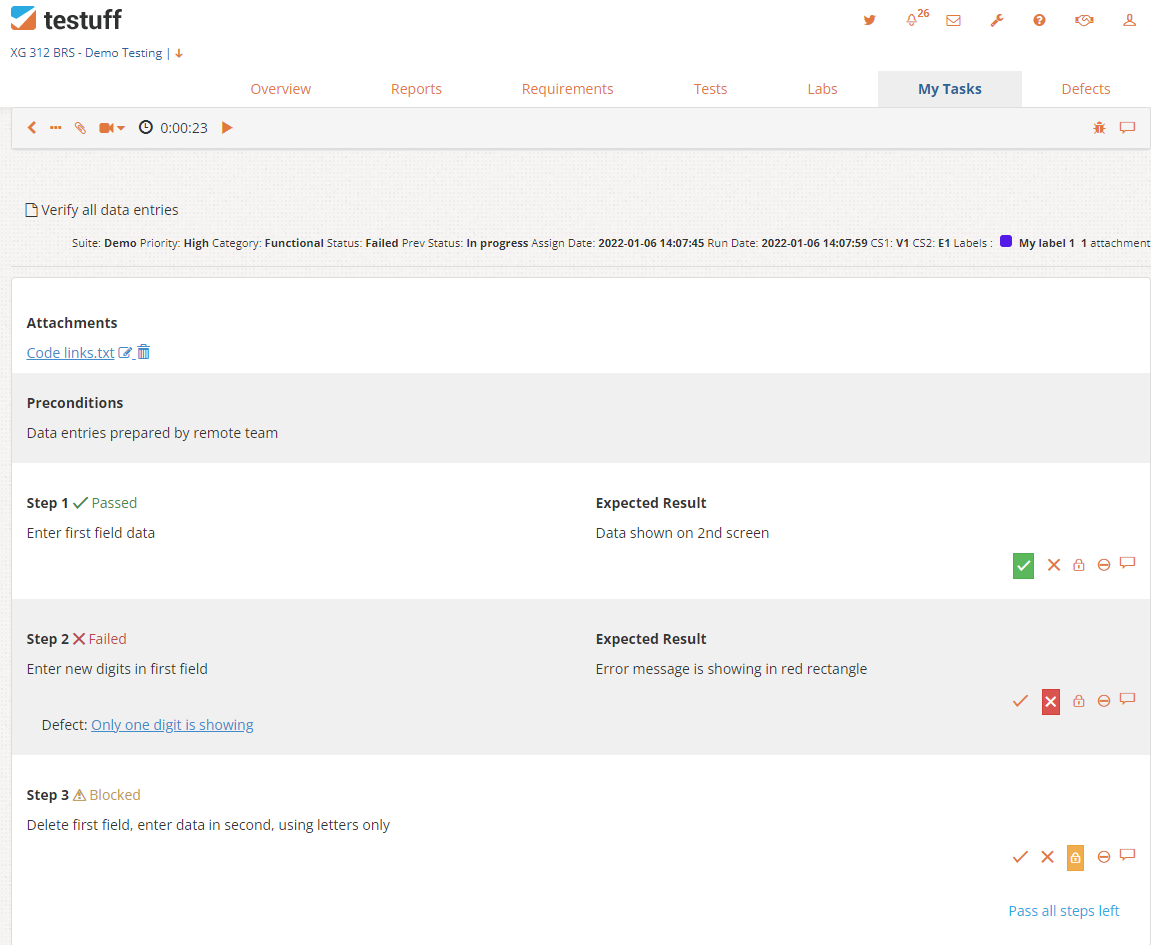Open the help question mark icon
Image resolution: width=1151 pixels, height=945 pixels.
pos(1039,21)
